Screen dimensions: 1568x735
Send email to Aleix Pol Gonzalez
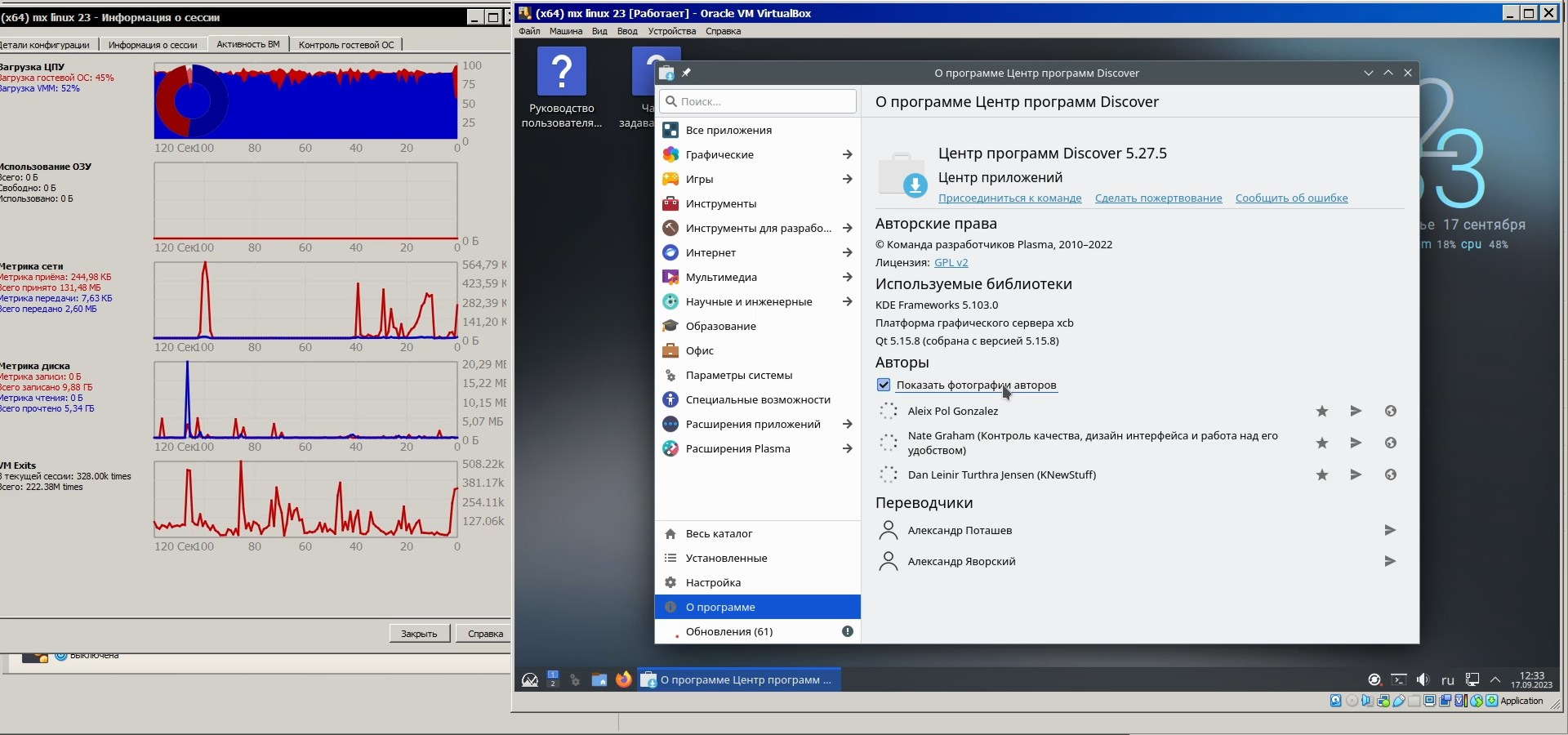coord(1356,411)
